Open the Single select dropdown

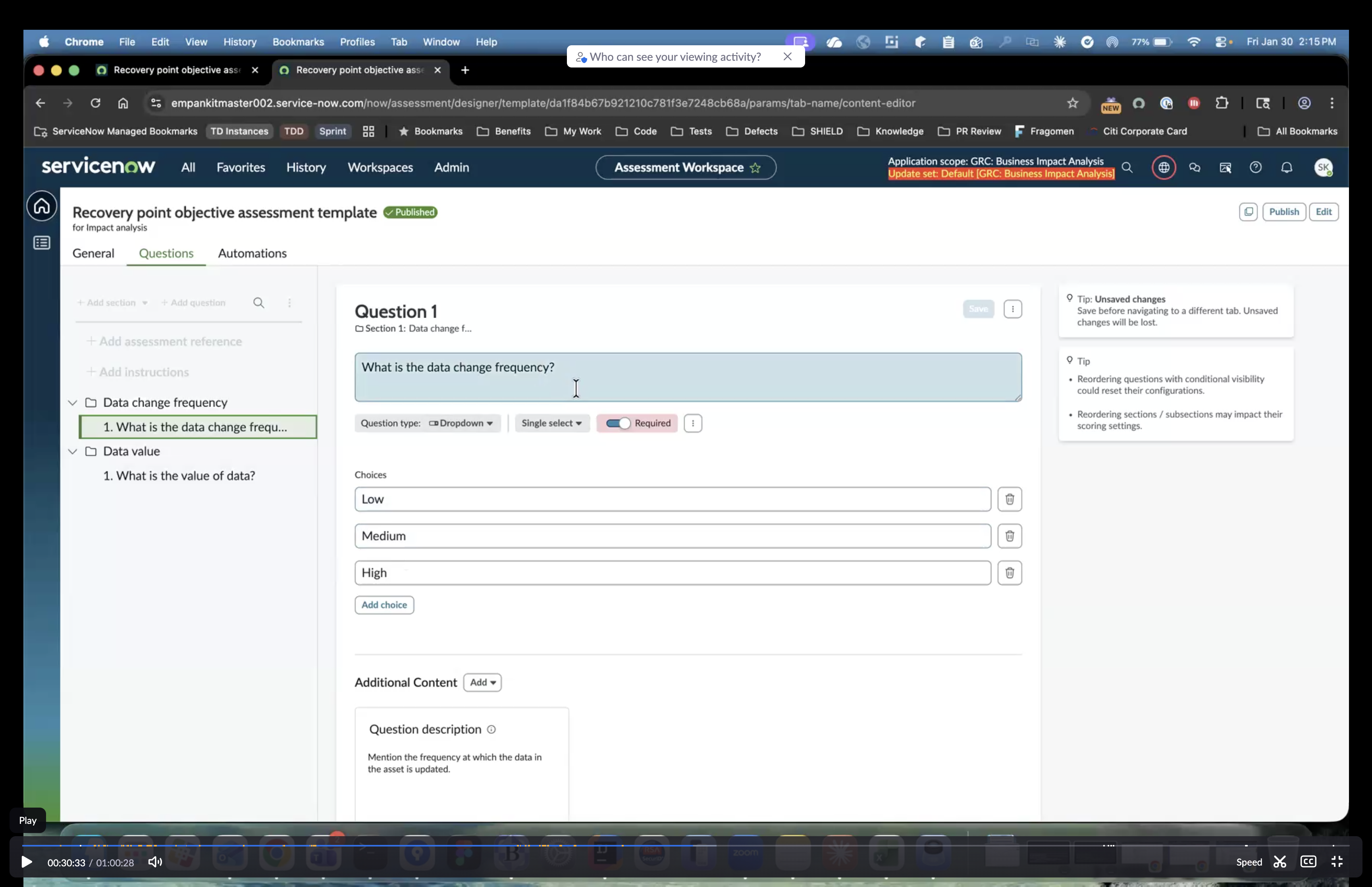(551, 423)
